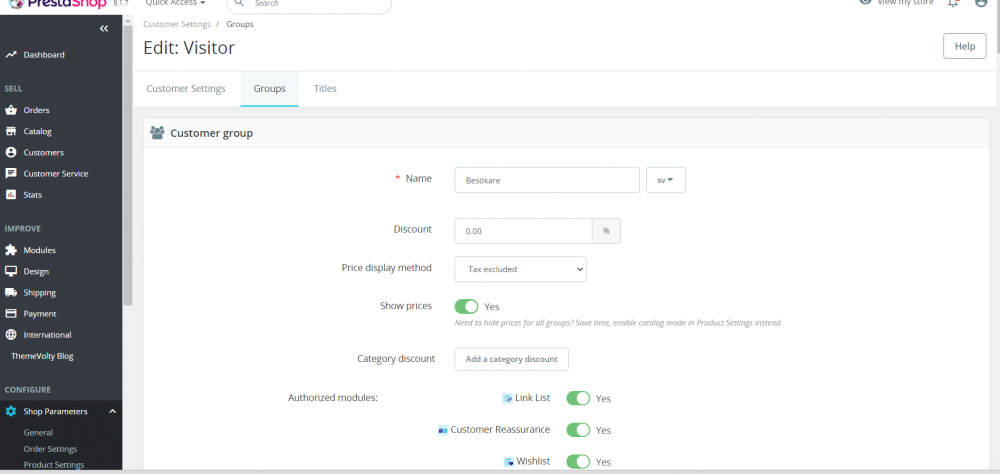Select the Groups tab
This screenshot has width=1000, height=474.
tap(269, 89)
